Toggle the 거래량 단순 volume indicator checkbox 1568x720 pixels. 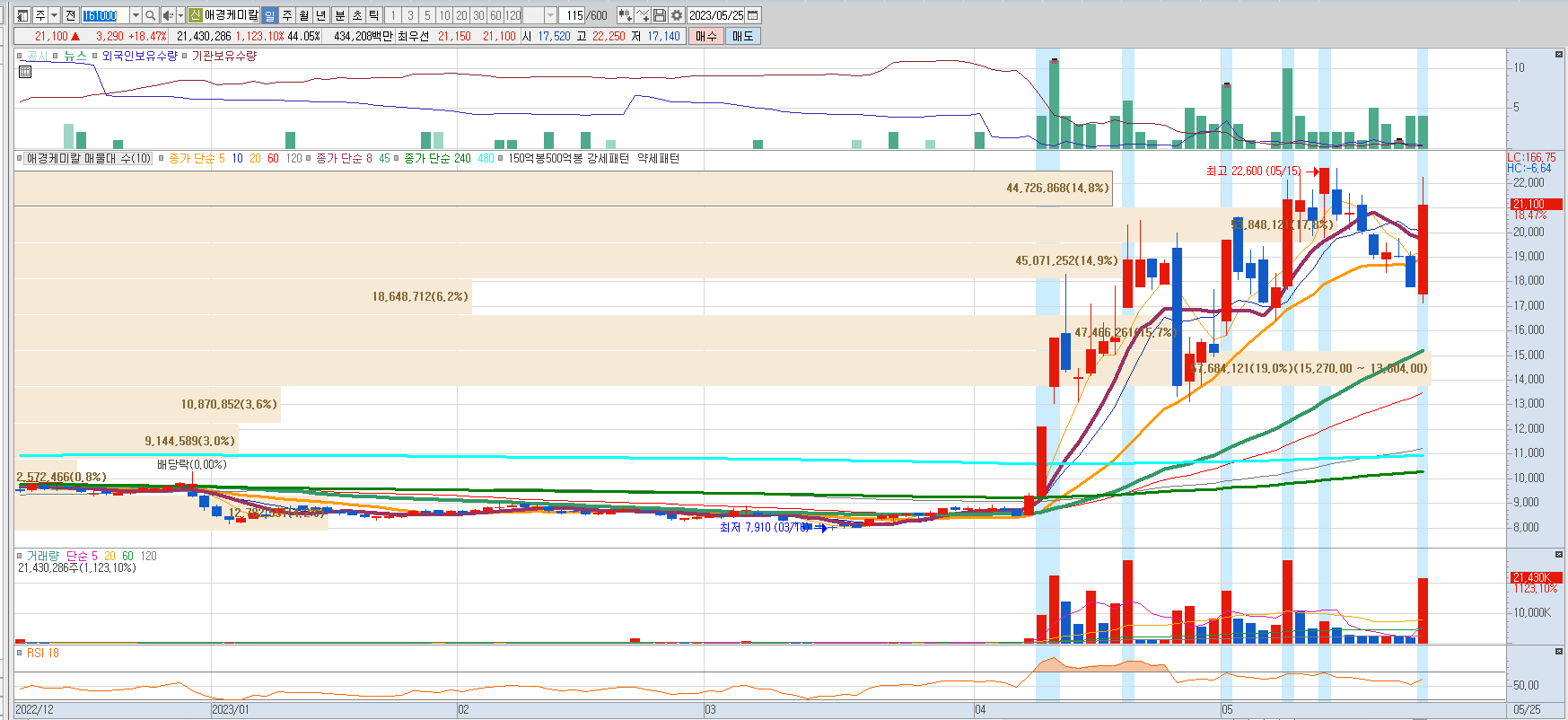click(20, 556)
